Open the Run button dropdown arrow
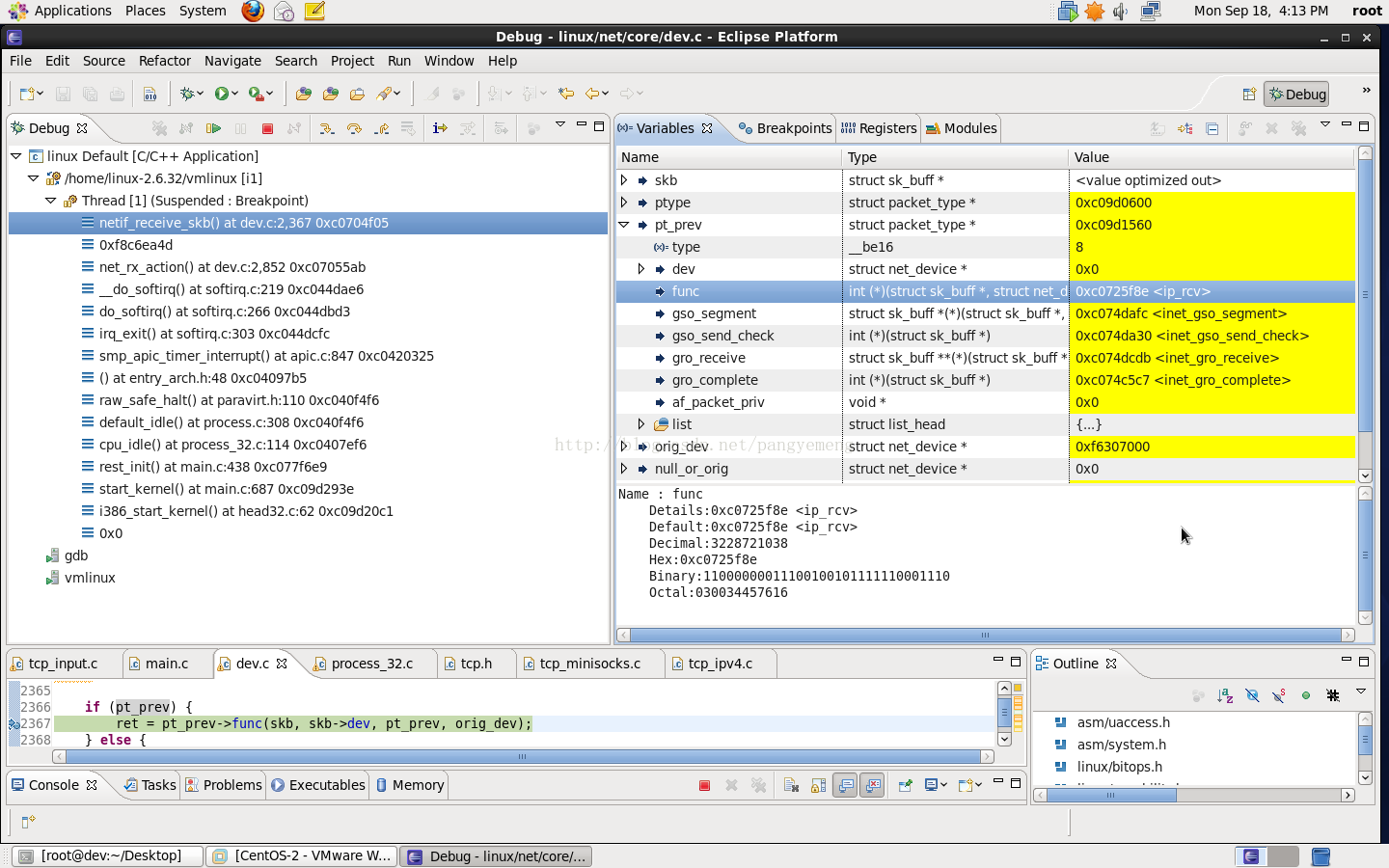The image size is (1389, 868). click(x=235, y=94)
